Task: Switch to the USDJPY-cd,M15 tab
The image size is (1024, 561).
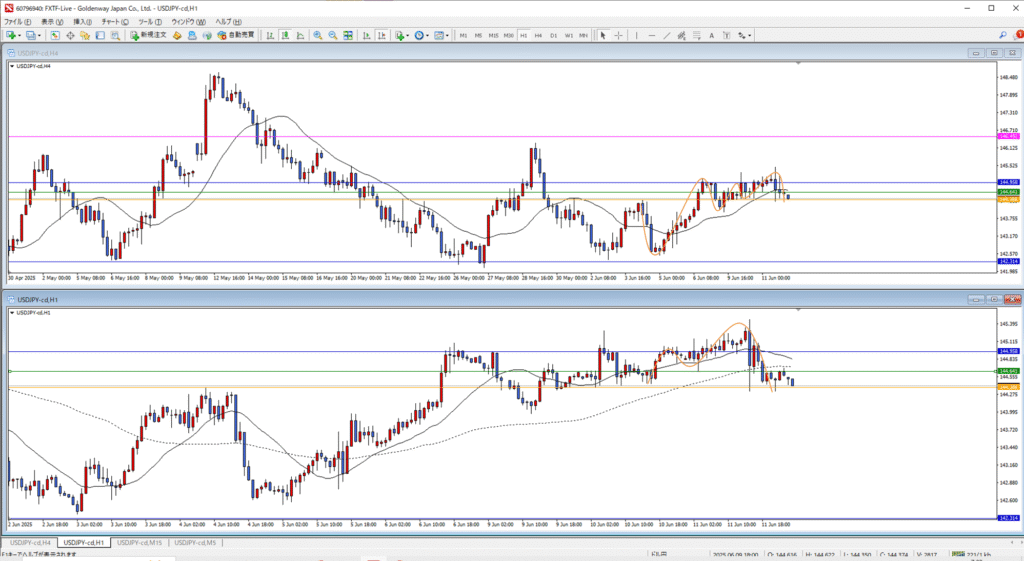Action: [x=140, y=542]
